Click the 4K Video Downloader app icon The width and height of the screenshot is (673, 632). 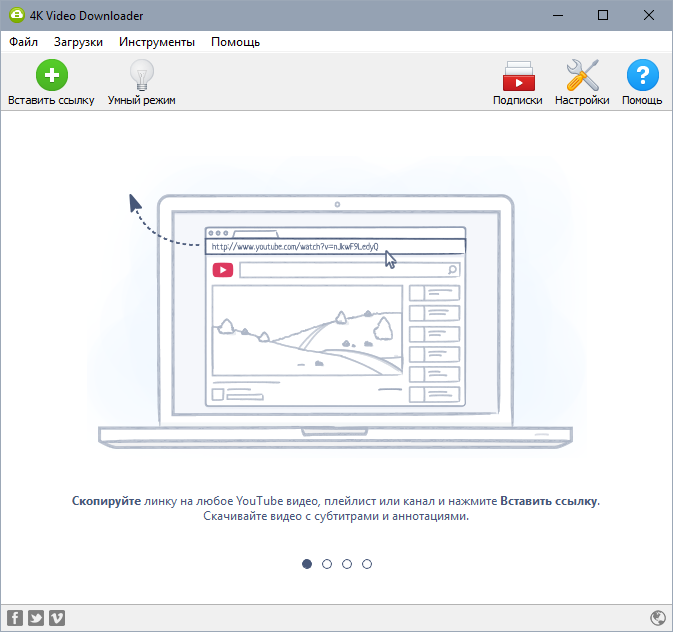pyautogui.click(x=17, y=15)
